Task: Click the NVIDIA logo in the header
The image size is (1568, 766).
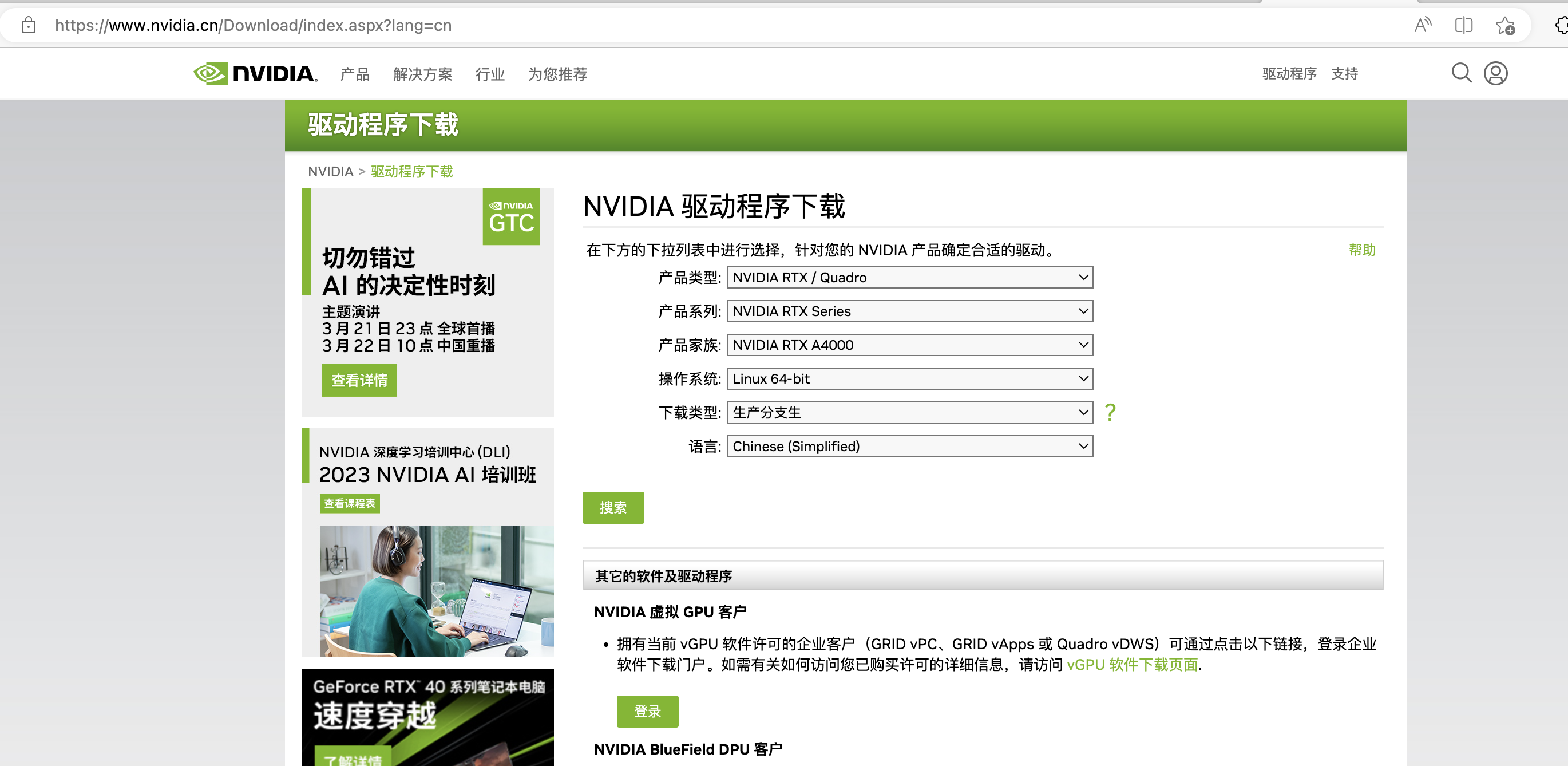Action: [x=255, y=74]
